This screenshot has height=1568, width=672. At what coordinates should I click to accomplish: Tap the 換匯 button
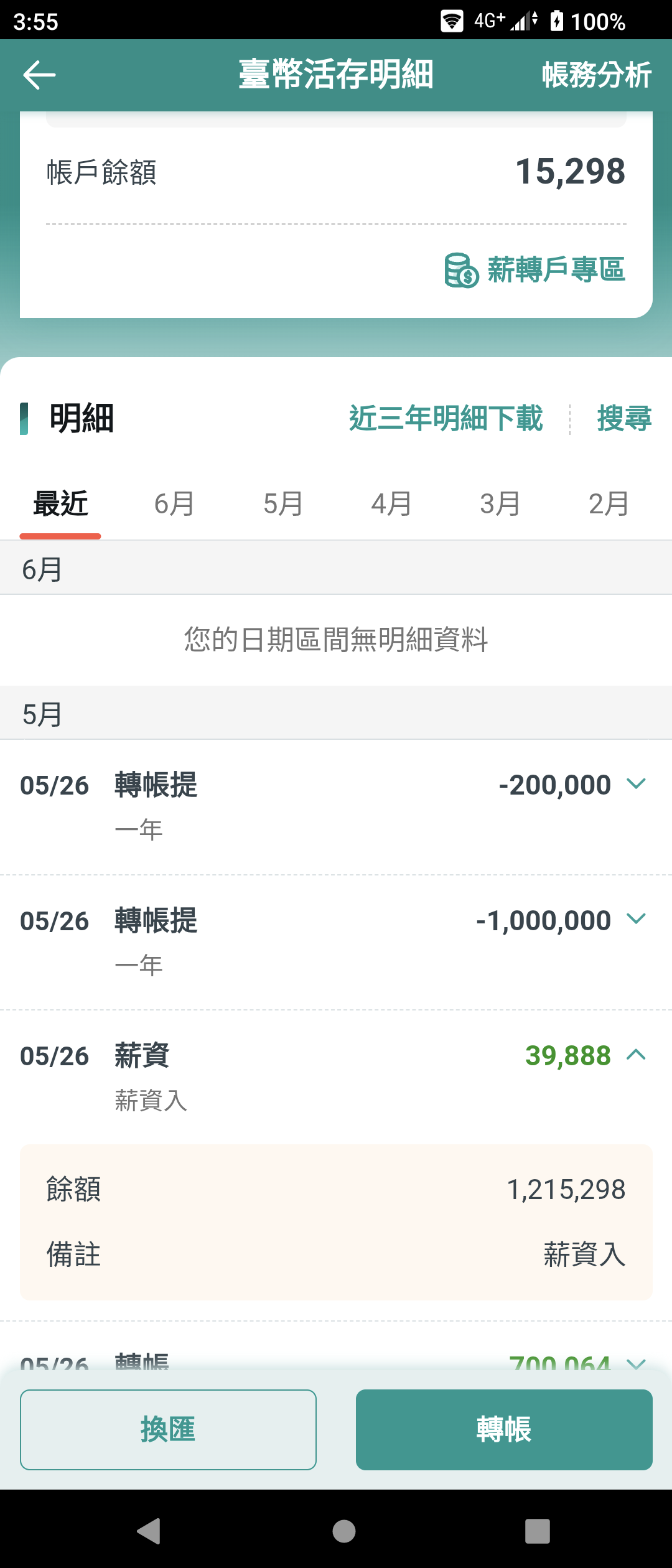pyautogui.click(x=168, y=1429)
